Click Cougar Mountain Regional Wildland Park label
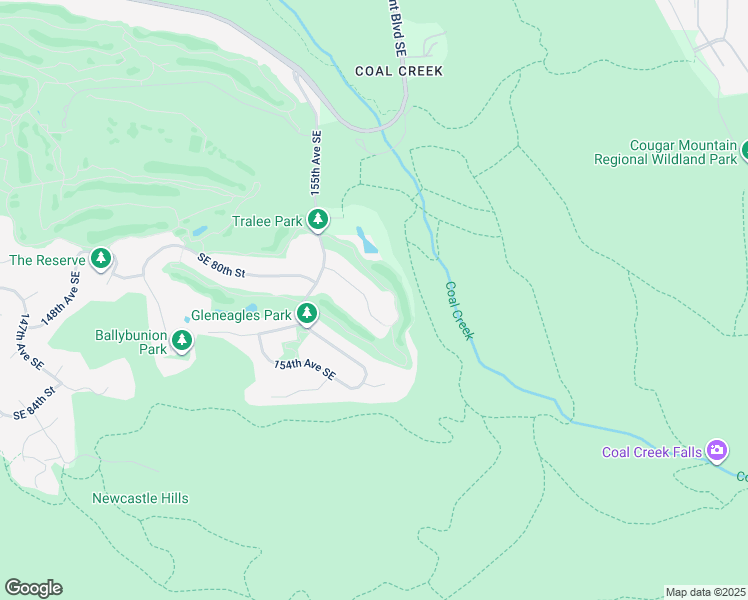 coord(665,152)
